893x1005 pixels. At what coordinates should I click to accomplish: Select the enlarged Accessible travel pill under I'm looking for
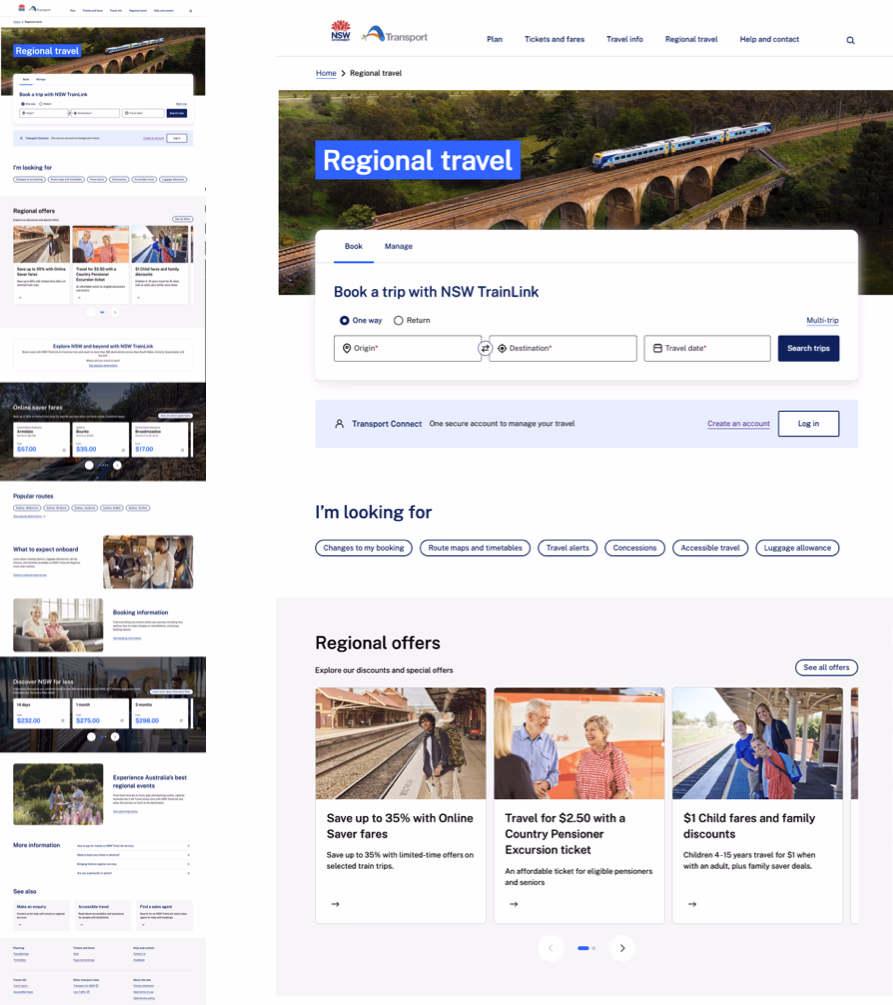710,548
